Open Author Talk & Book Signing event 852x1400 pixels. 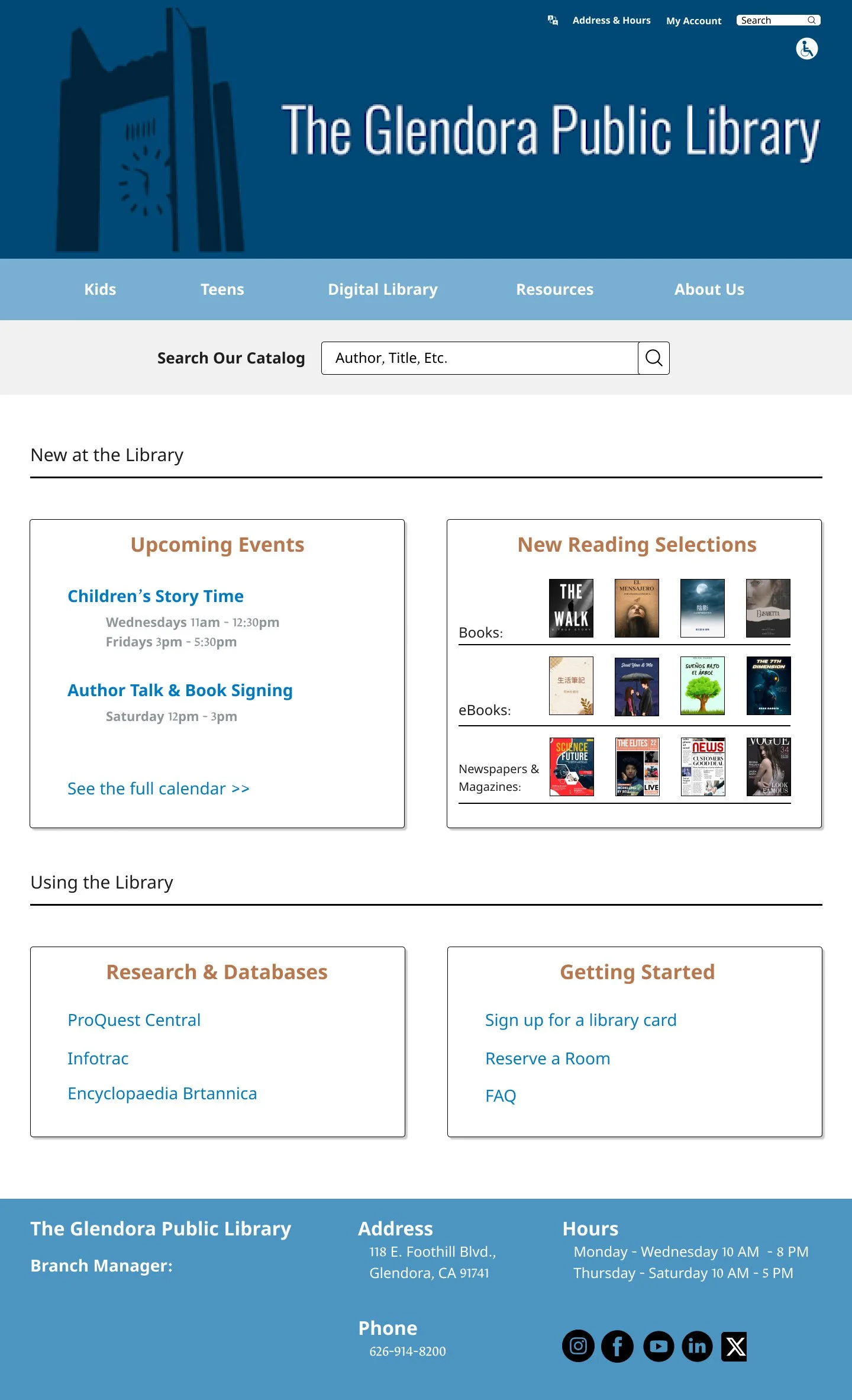pyautogui.click(x=180, y=690)
